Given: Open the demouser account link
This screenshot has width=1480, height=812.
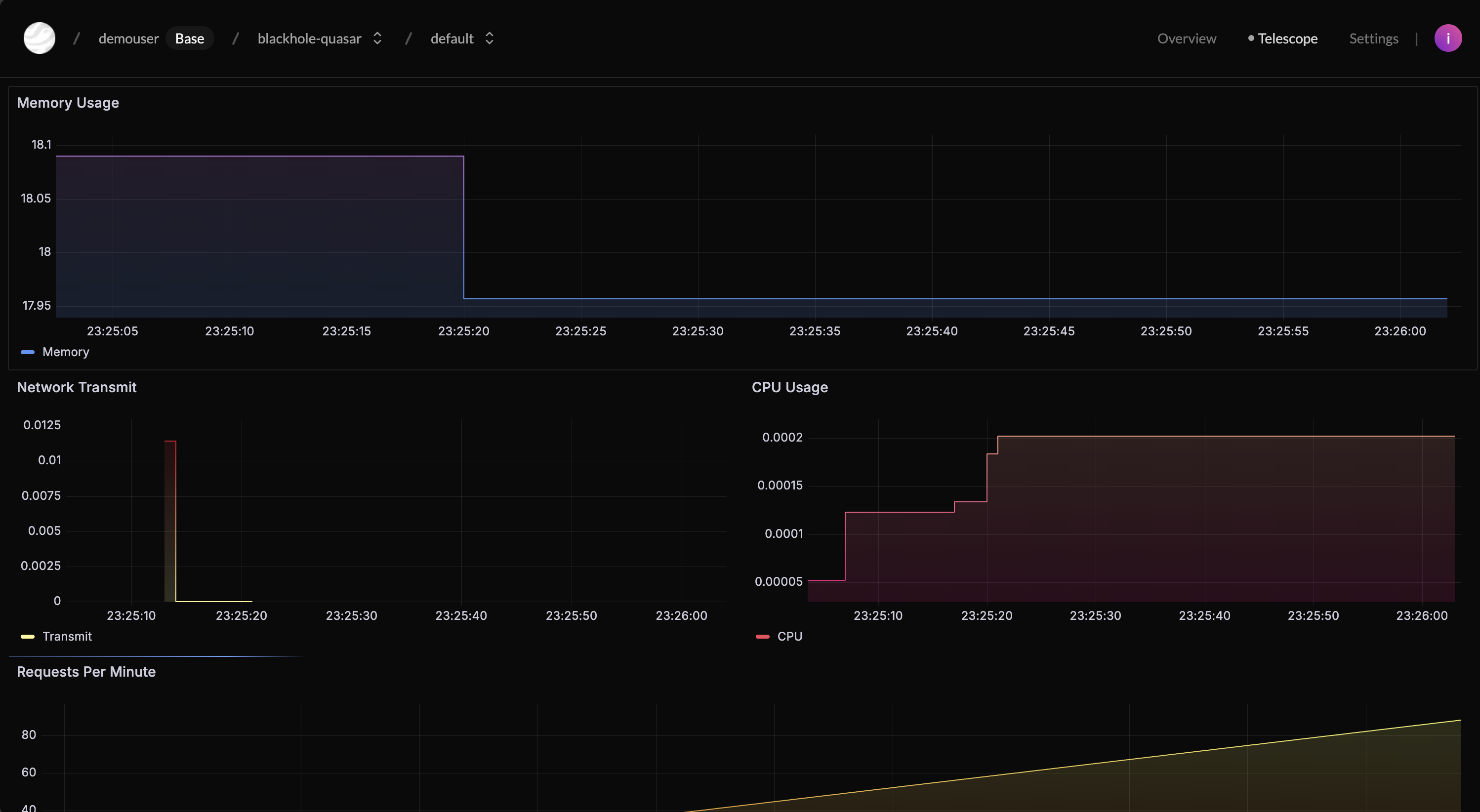Looking at the screenshot, I should tap(129, 39).
